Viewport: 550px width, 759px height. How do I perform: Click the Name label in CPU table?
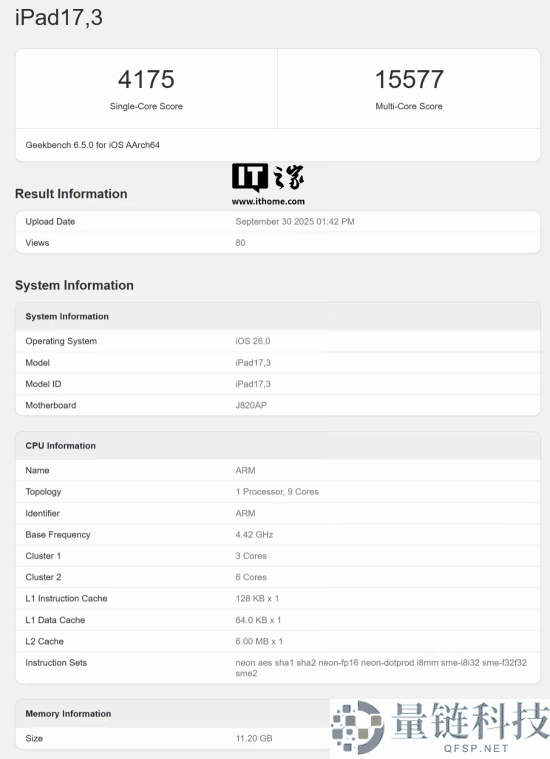[x=37, y=471]
